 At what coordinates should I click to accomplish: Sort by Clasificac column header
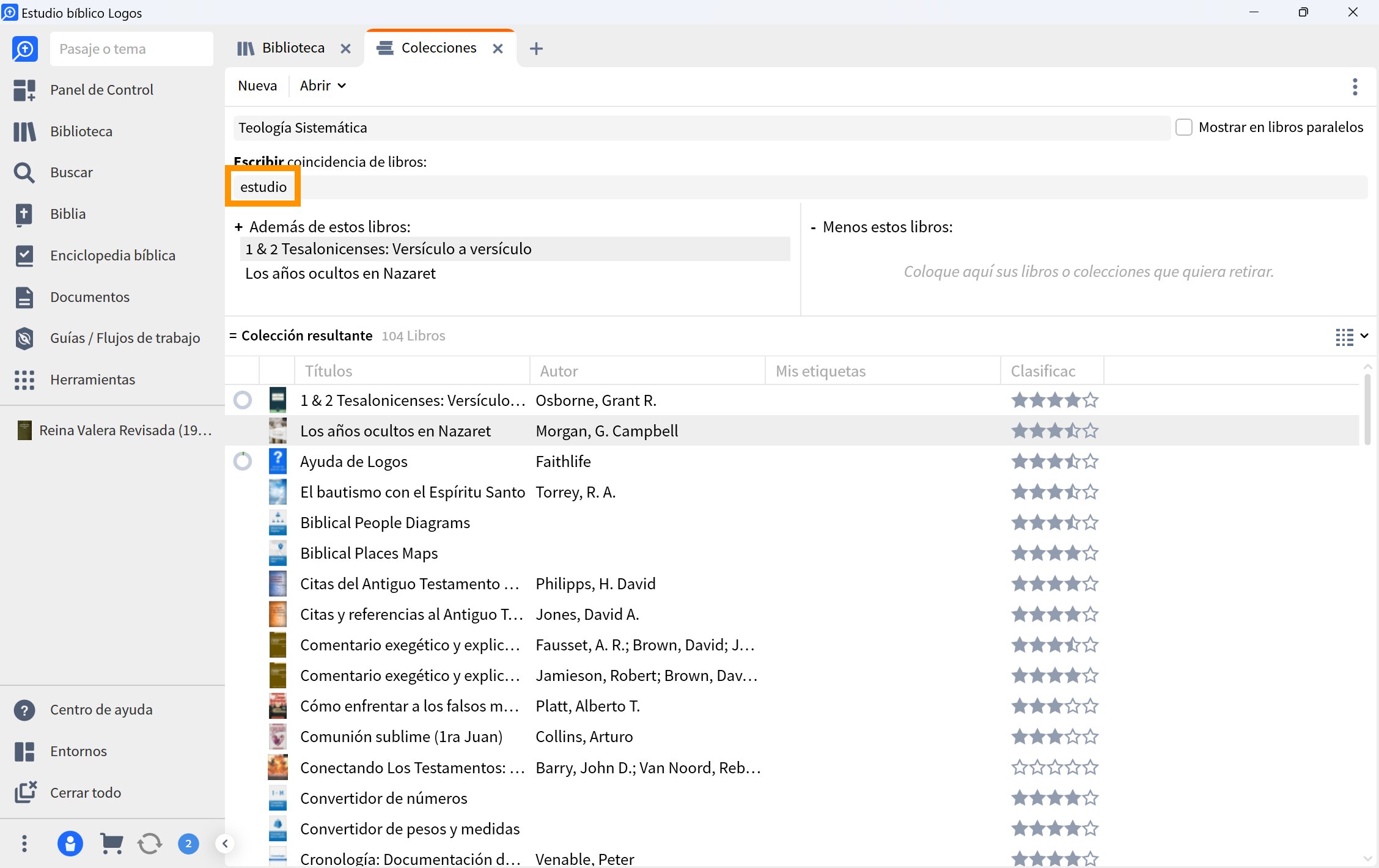tap(1052, 371)
